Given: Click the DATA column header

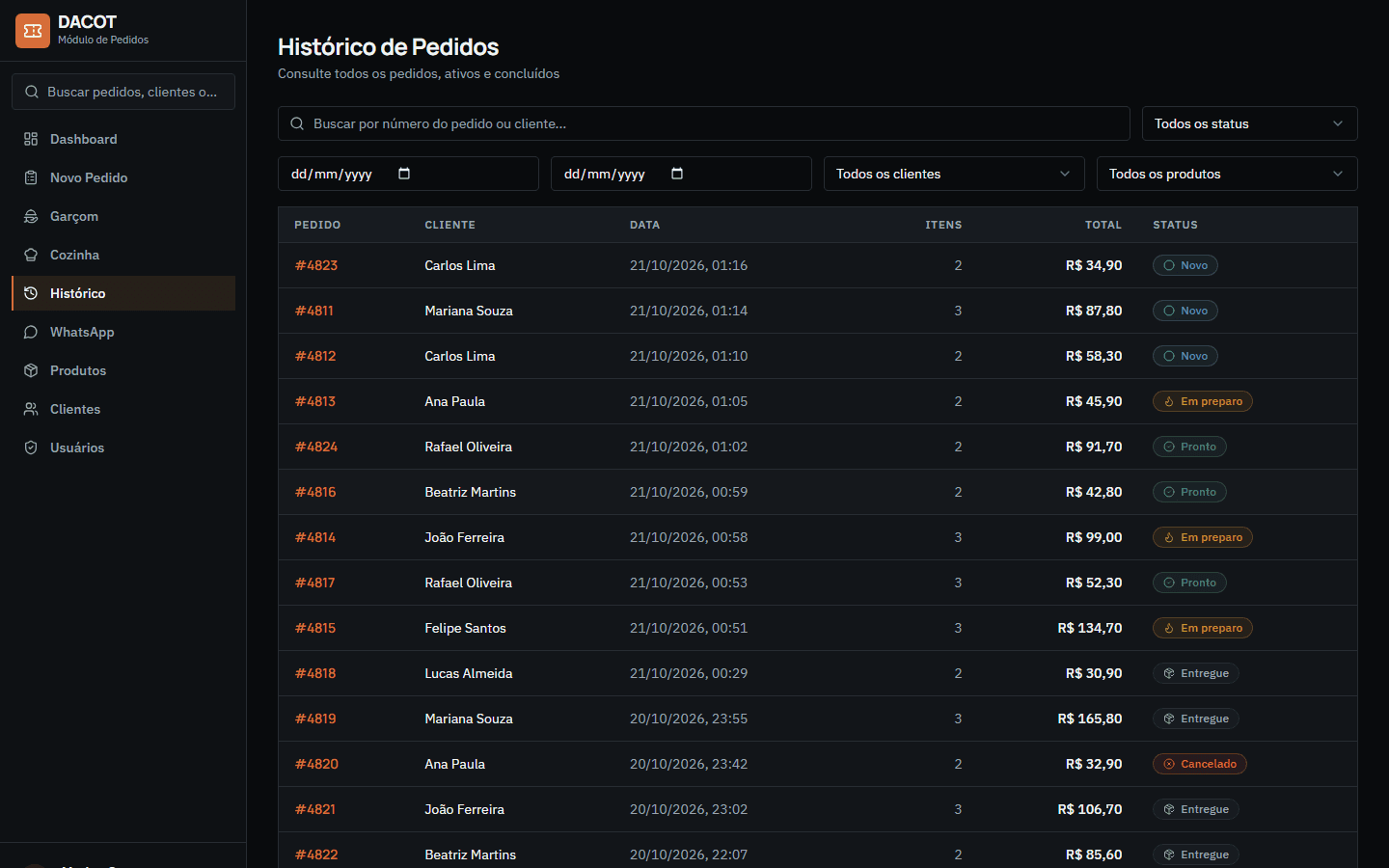Looking at the screenshot, I should pos(645,225).
